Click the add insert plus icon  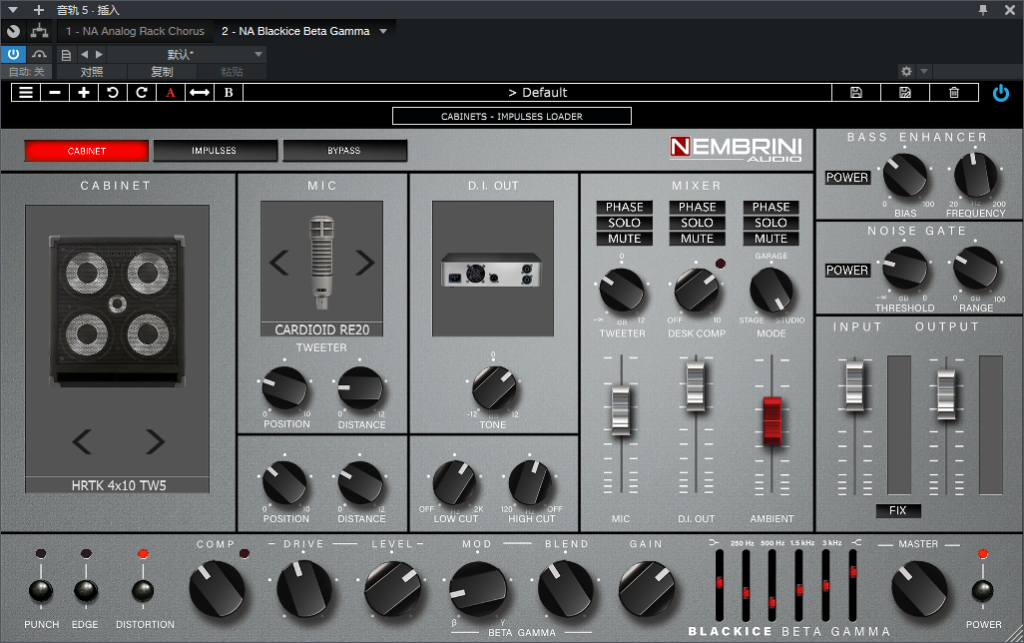39,10
